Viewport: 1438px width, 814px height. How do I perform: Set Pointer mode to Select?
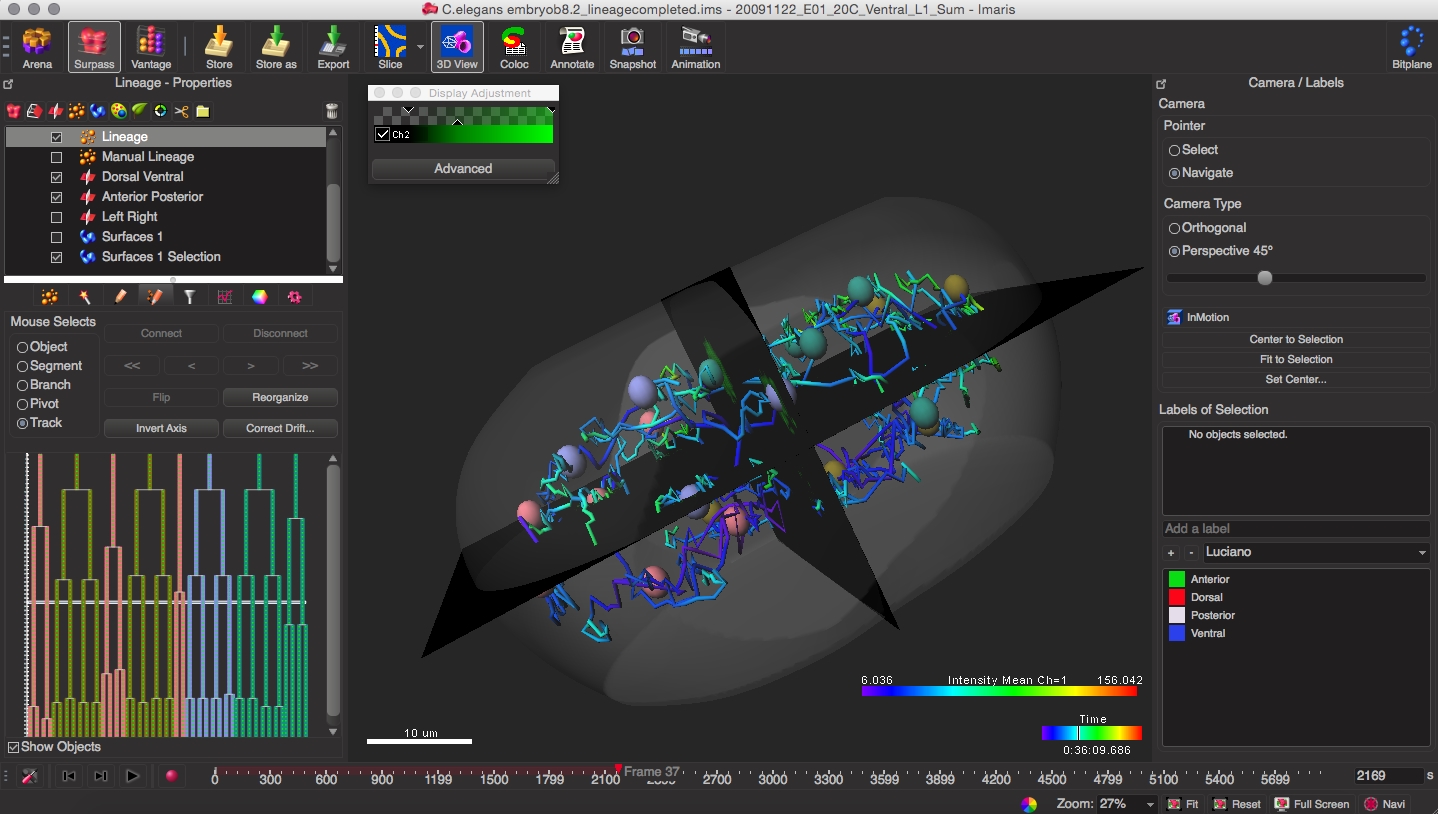click(1175, 150)
